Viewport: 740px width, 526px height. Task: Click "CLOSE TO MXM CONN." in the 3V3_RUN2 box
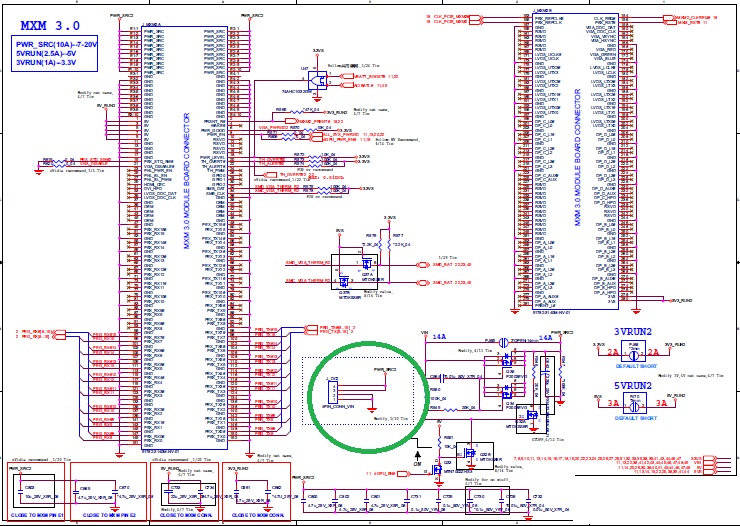point(258,515)
